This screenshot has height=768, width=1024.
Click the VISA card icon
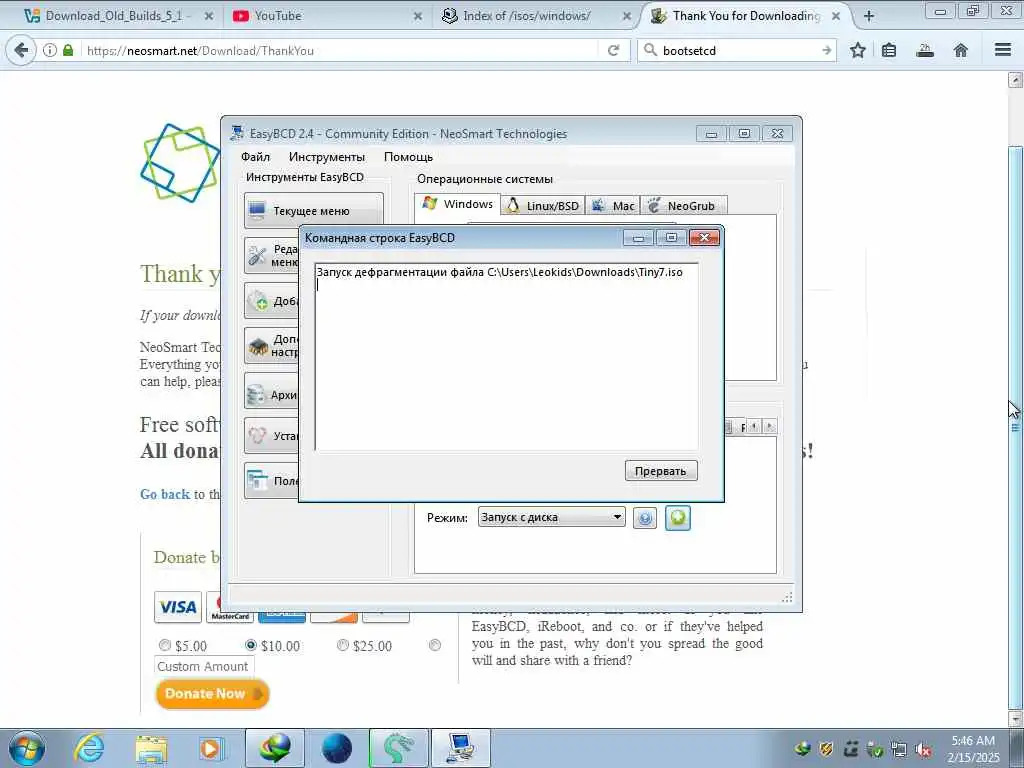click(x=178, y=607)
